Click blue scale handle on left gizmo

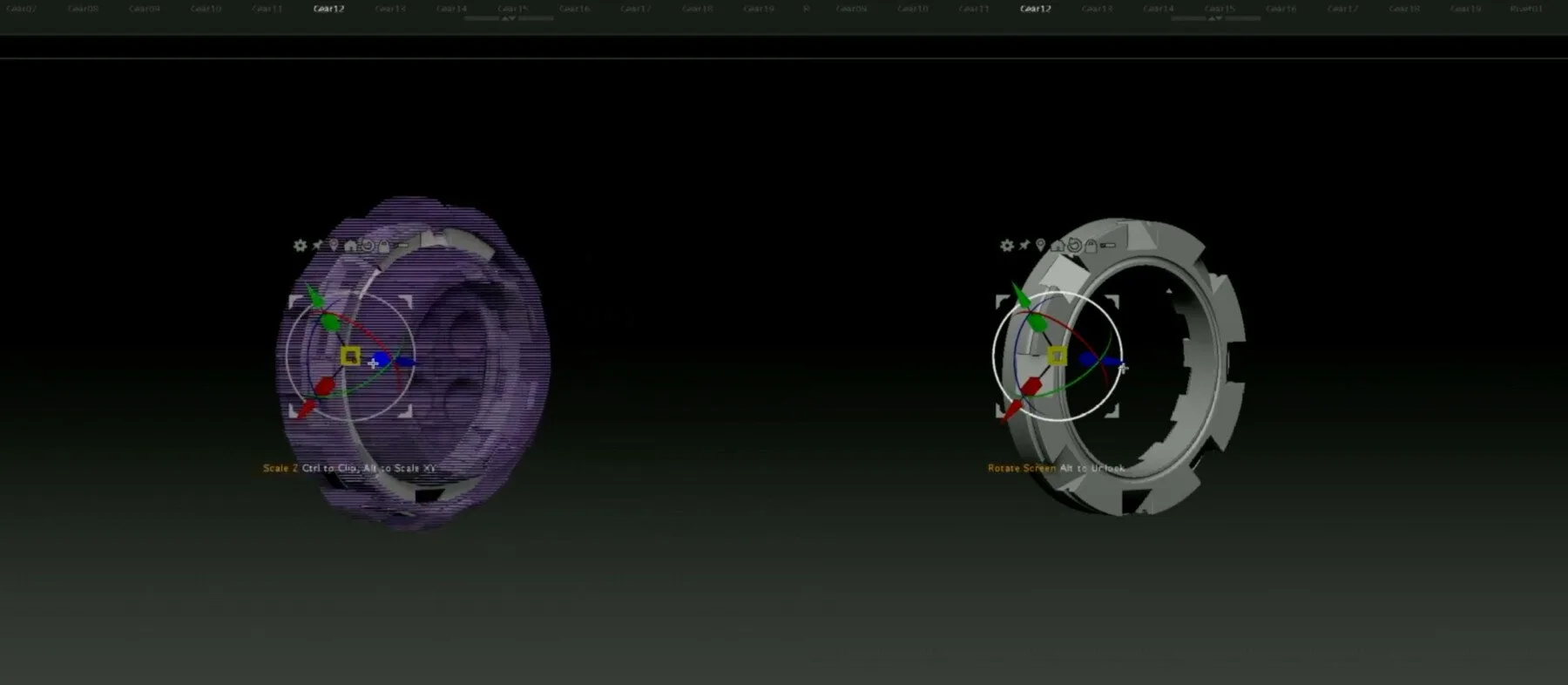(x=380, y=360)
